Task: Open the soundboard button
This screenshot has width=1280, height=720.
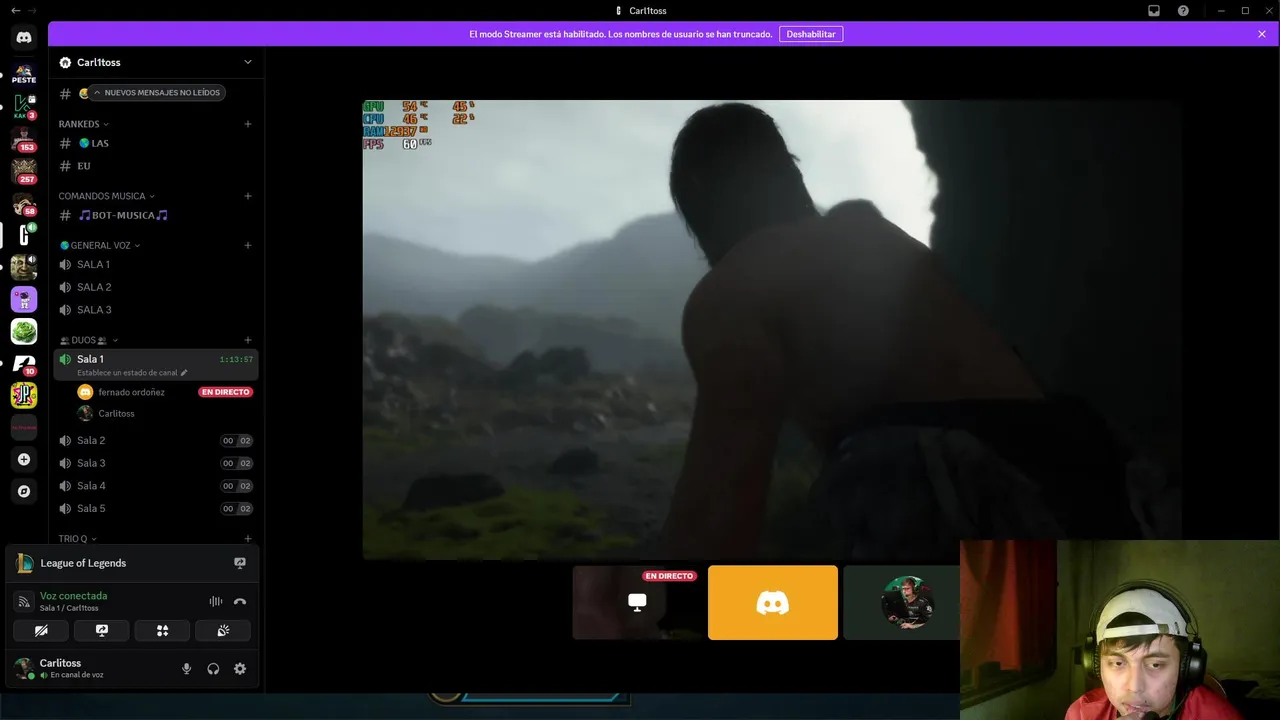Action: coord(223,630)
